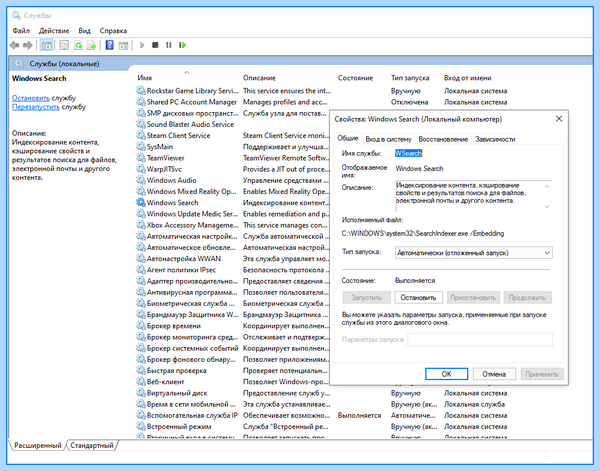Screen dimensions: 600x471
Task: Select the Xbox Accessory Management row
Action: tap(232, 225)
